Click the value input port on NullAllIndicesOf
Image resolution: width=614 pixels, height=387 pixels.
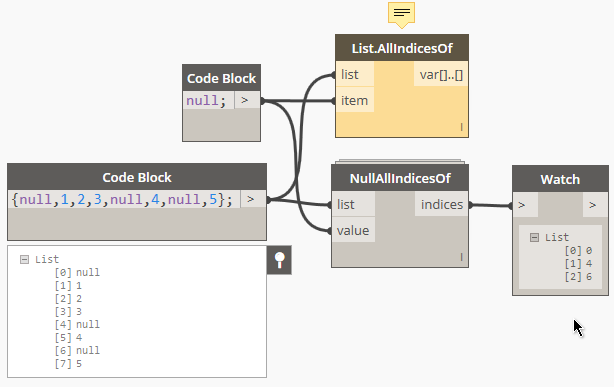(353, 230)
